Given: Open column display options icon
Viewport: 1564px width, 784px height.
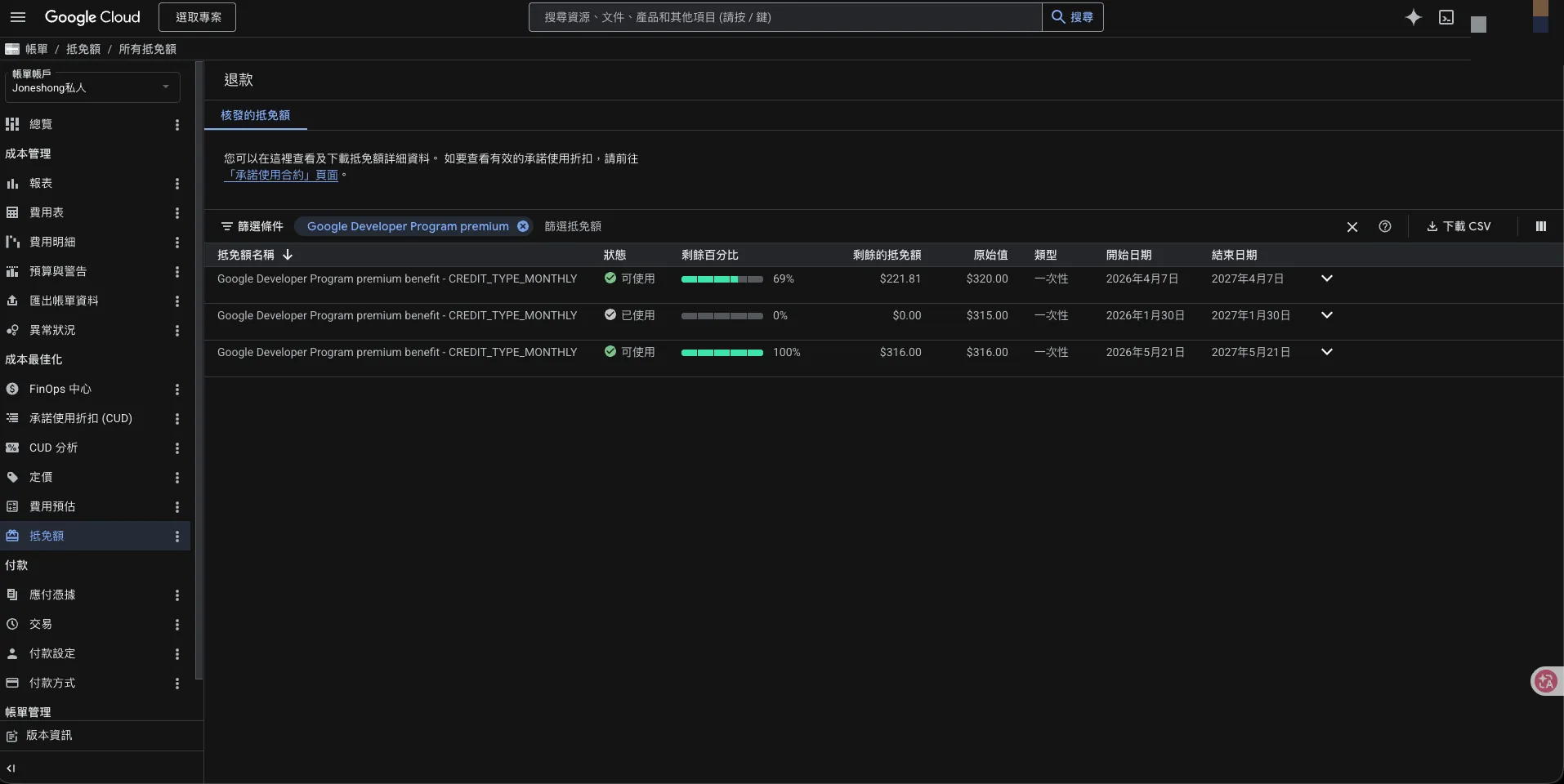Looking at the screenshot, I should 1540,226.
